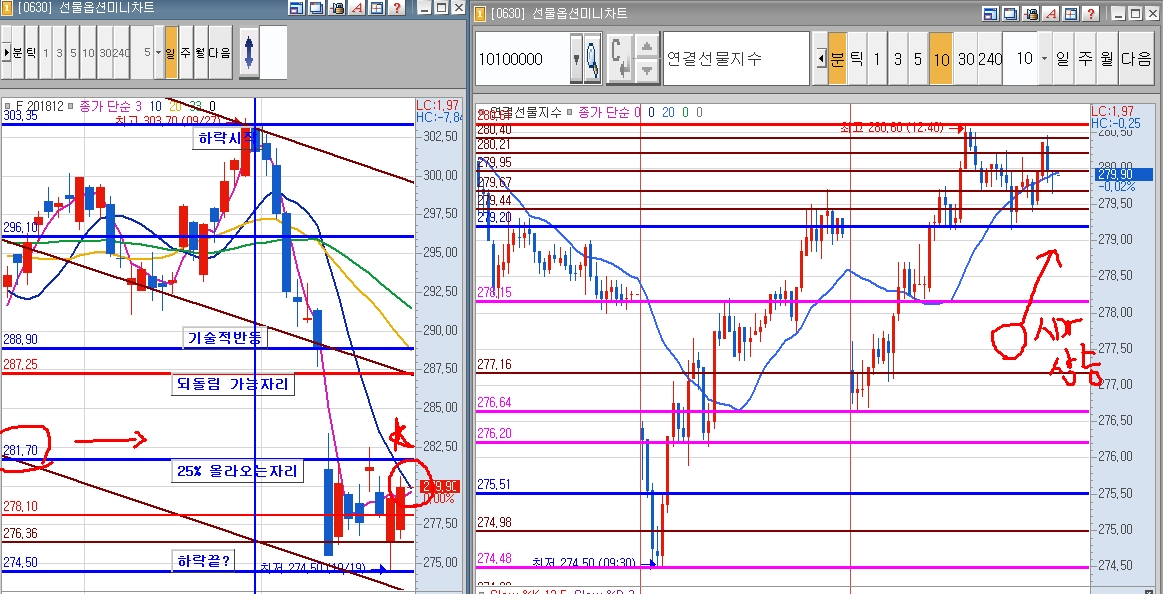Click the empty white box in left toolbar
Viewport: 1163px width, 594px height.
coord(272,53)
